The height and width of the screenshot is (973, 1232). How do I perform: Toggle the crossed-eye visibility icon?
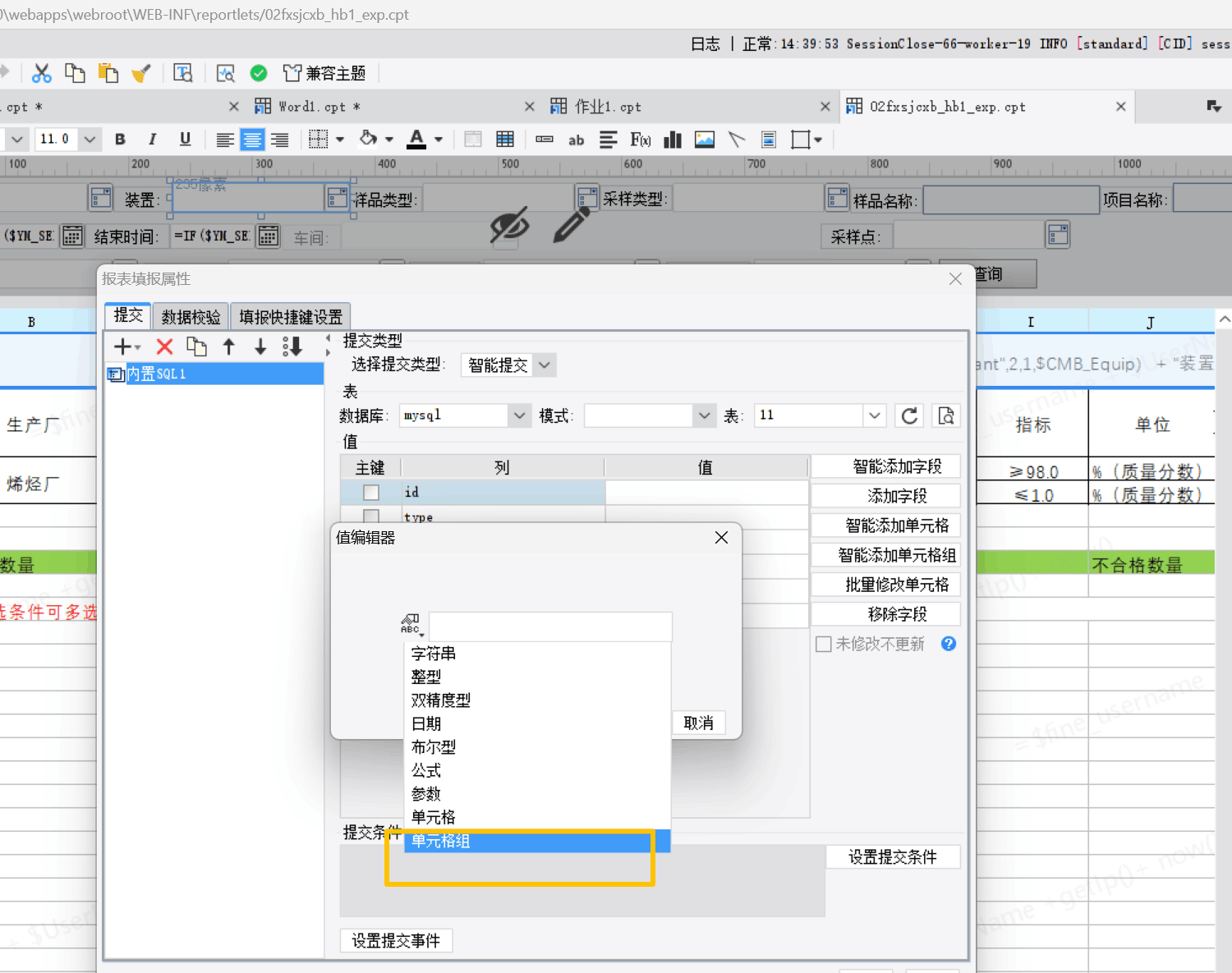(x=509, y=224)
